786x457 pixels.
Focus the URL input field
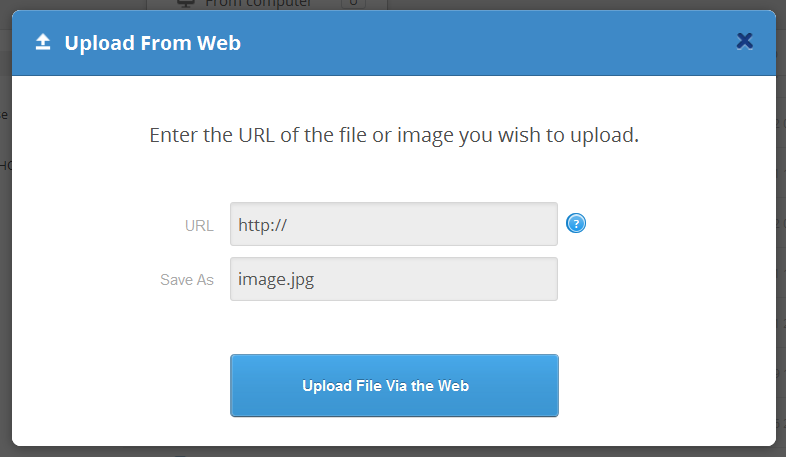(x=393, y=224)
